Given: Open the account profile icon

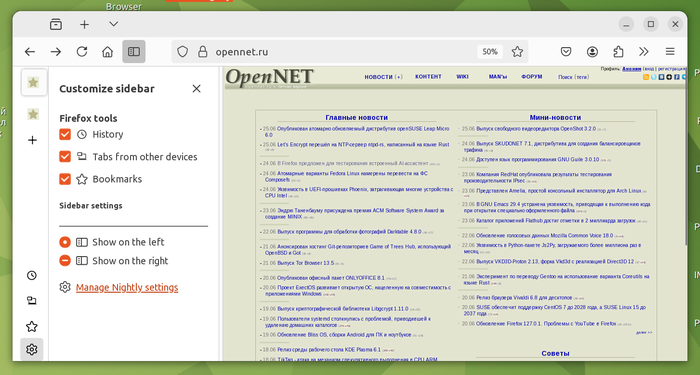Looking at the screenshot, I should (592, 52).
